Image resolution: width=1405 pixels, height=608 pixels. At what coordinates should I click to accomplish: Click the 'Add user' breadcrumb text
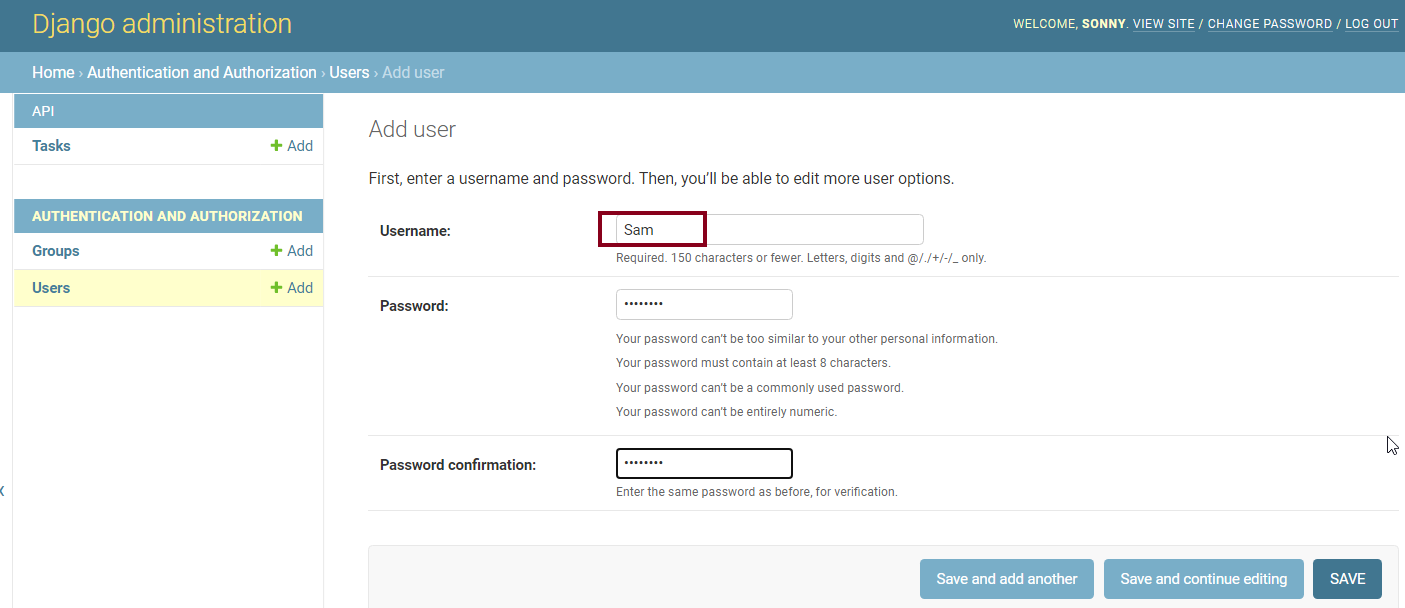[413, 72]
